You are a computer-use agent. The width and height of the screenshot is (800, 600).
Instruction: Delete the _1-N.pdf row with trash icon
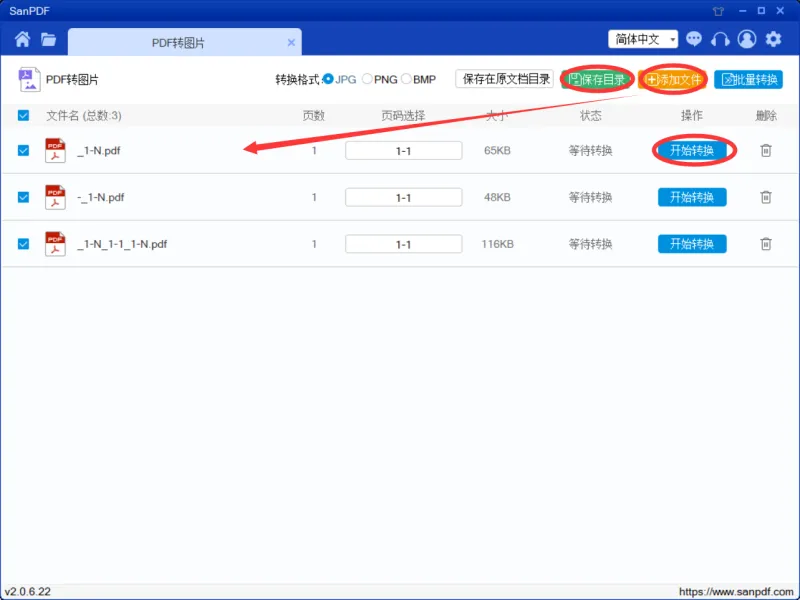766,151
